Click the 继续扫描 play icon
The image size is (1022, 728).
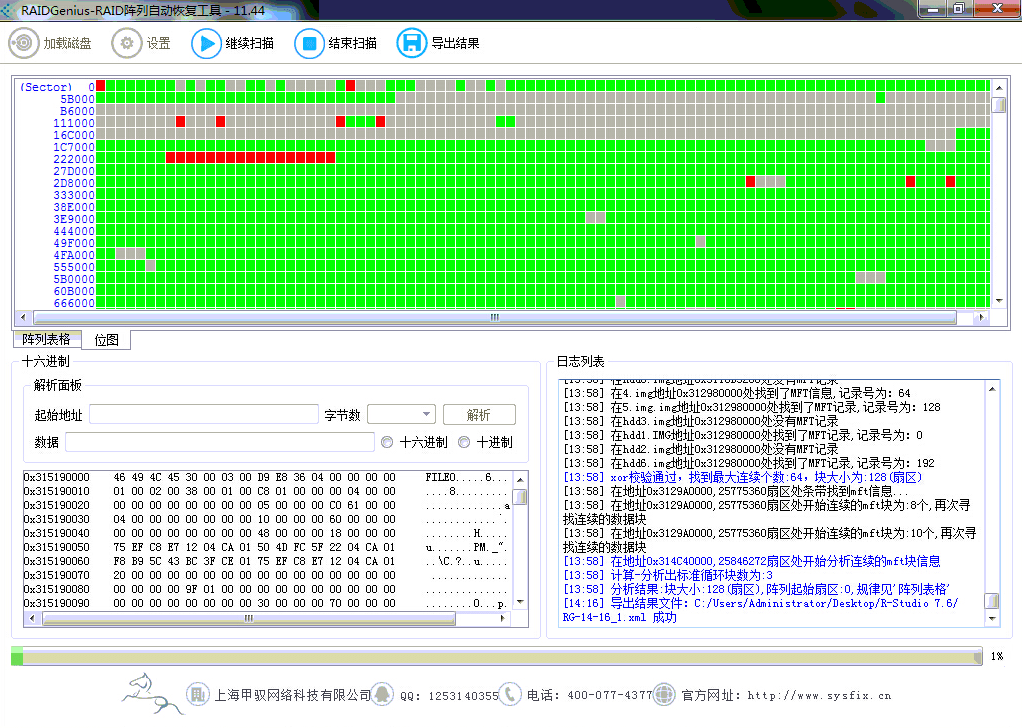[x=207, y=43]
